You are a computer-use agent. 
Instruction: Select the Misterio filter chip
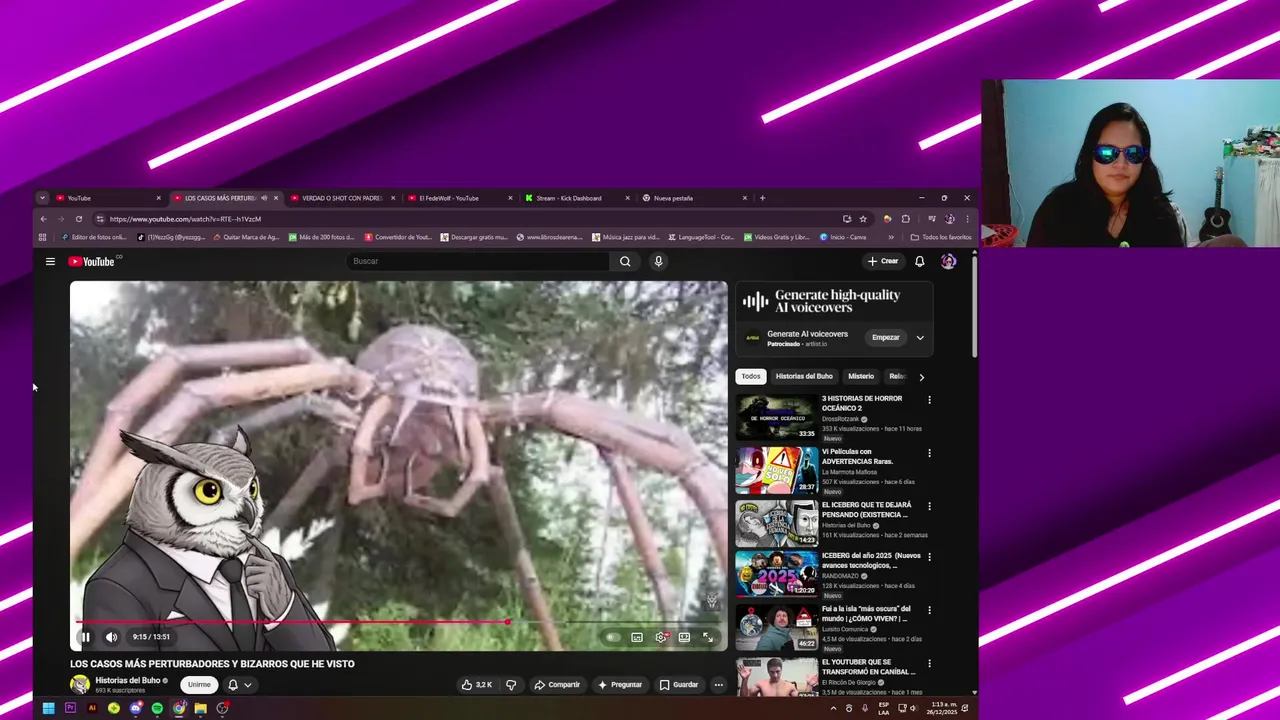(x=861, y=376)
